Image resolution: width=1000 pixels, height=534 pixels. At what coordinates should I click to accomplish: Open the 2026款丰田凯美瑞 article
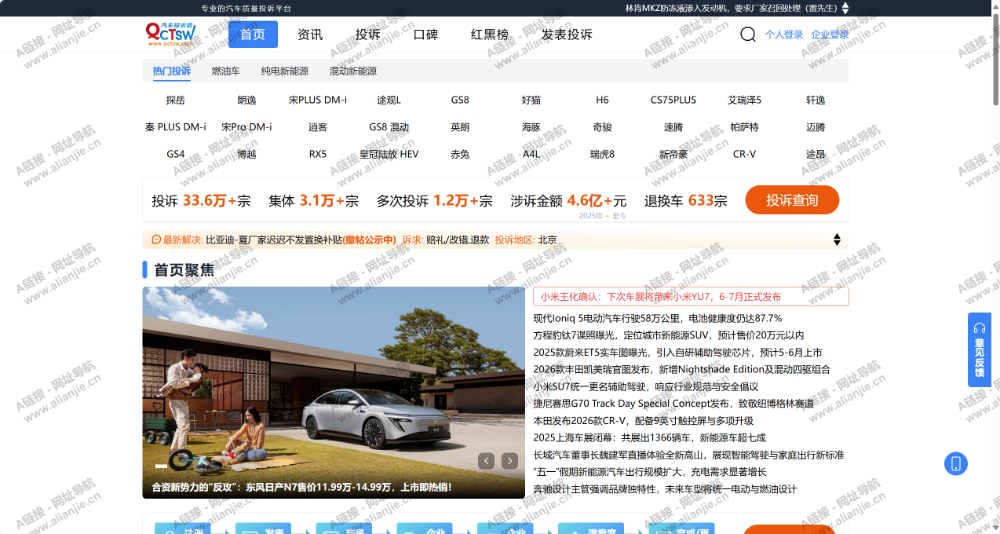click(x=682, y=369)
